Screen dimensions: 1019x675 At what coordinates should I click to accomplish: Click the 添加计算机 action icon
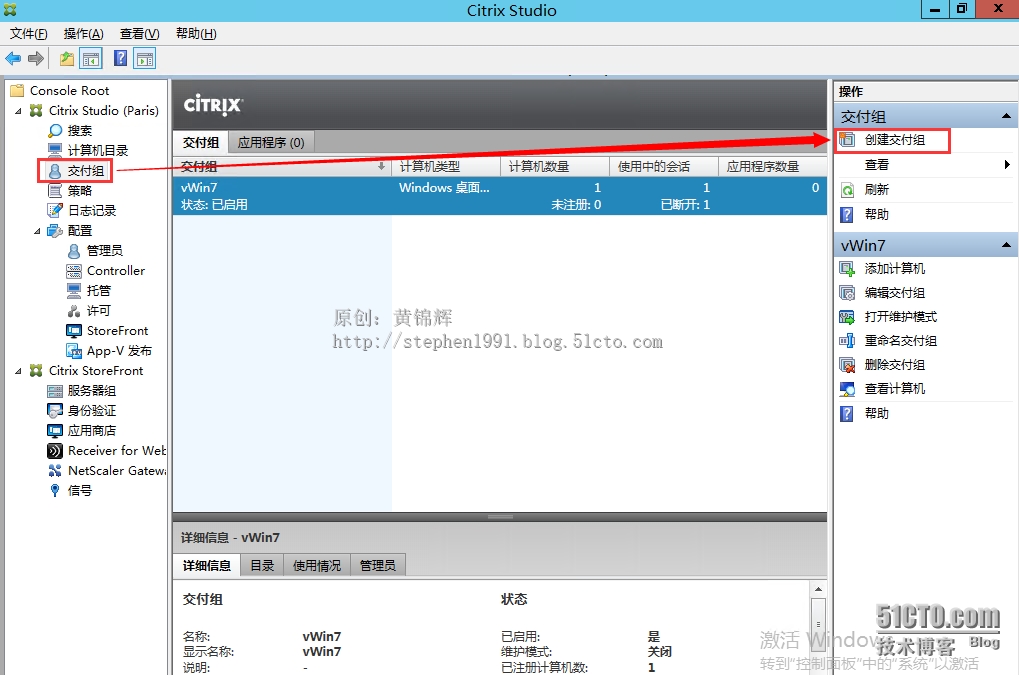point(847,268)
